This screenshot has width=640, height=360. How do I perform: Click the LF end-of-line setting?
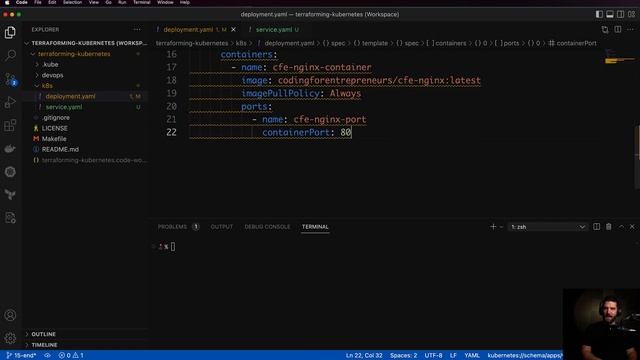(453, 355)
